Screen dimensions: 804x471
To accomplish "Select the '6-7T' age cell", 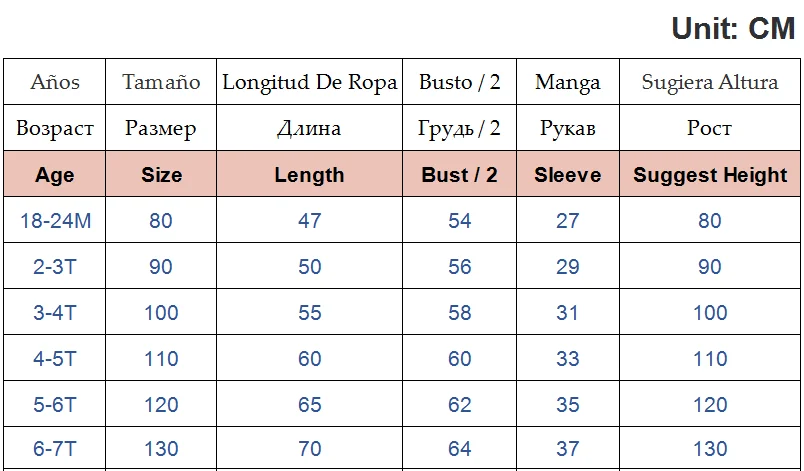I will [x=55, y=450].
